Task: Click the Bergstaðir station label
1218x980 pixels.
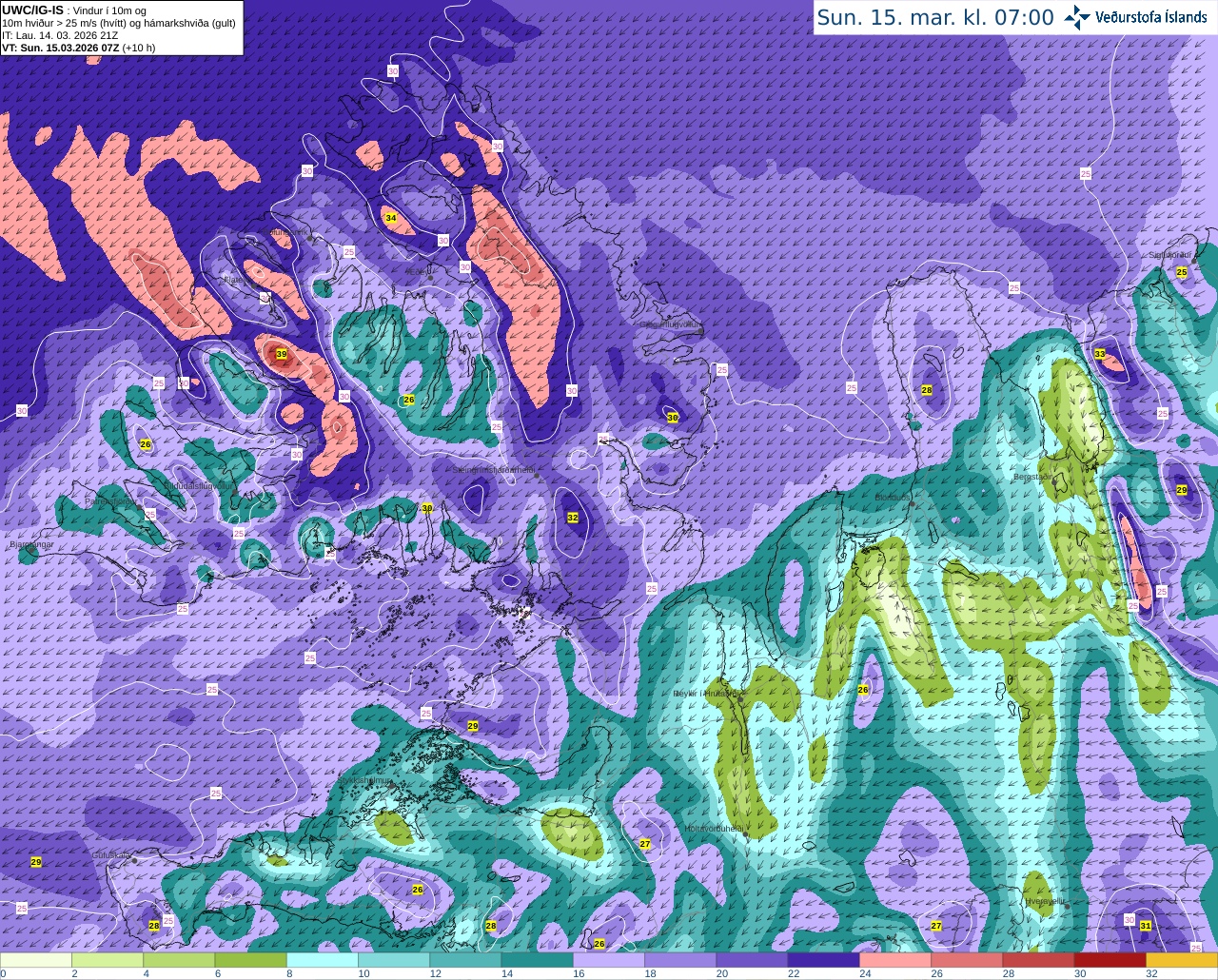Action: coord(1034,477)
